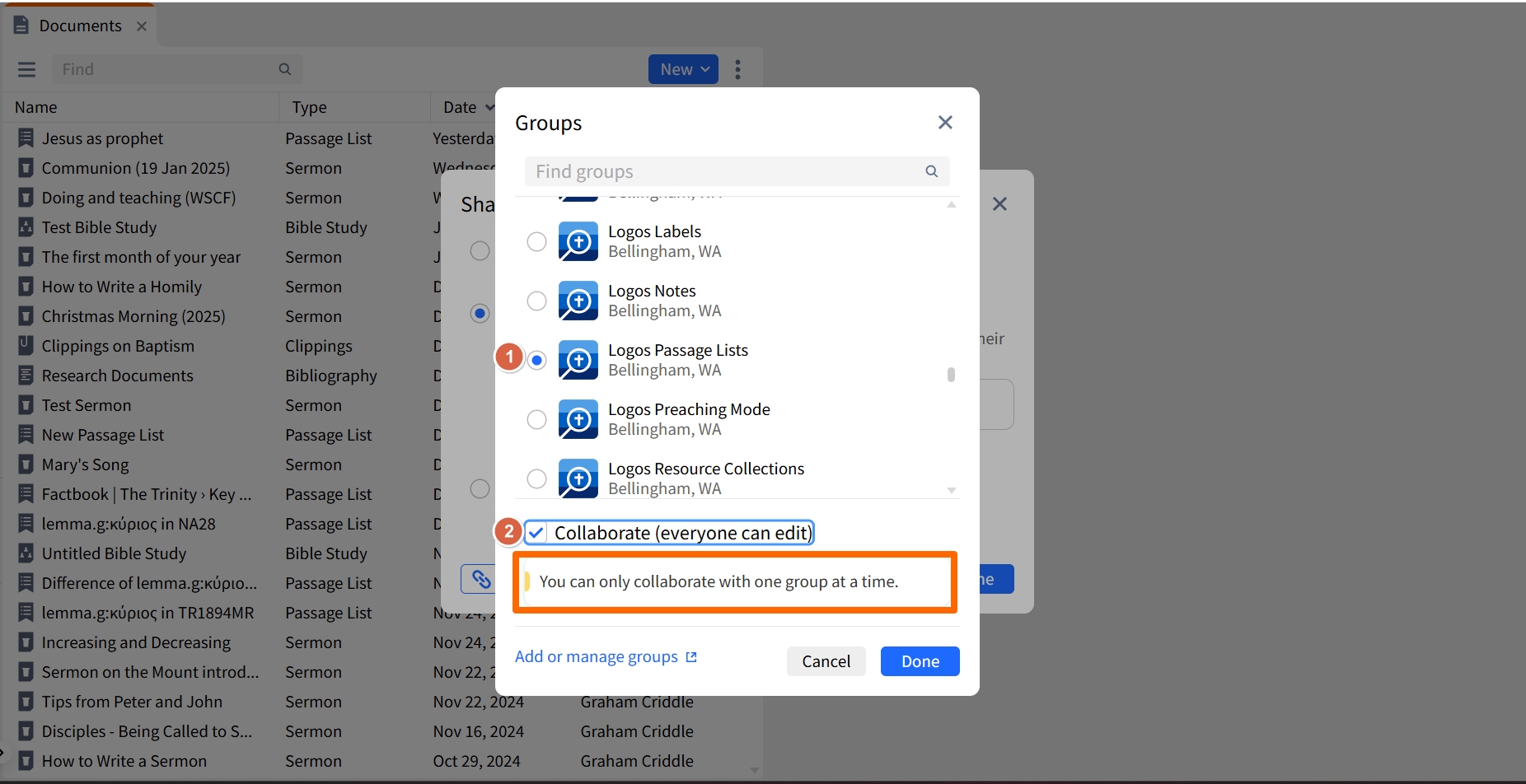Select the selected middle radio in Share dialog

[x=480, y=313]
